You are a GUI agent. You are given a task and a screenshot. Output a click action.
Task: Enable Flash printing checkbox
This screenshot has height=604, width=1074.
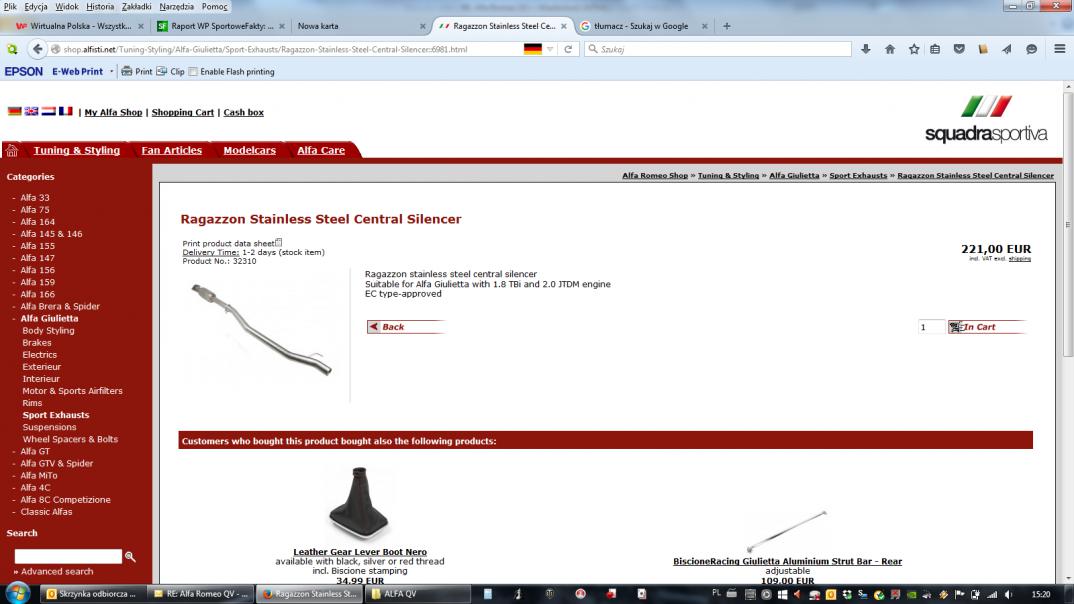pos(193,71)
